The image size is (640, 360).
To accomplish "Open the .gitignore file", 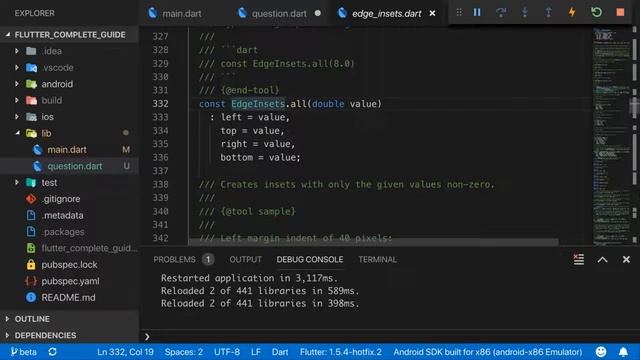I will [x=69, y=199].
